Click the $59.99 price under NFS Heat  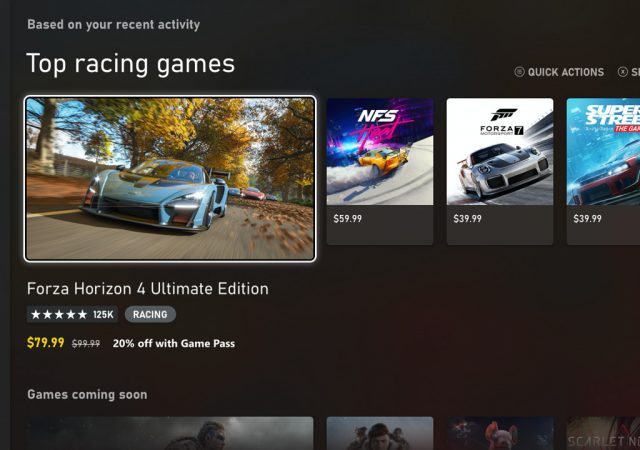tap(348, 218)
